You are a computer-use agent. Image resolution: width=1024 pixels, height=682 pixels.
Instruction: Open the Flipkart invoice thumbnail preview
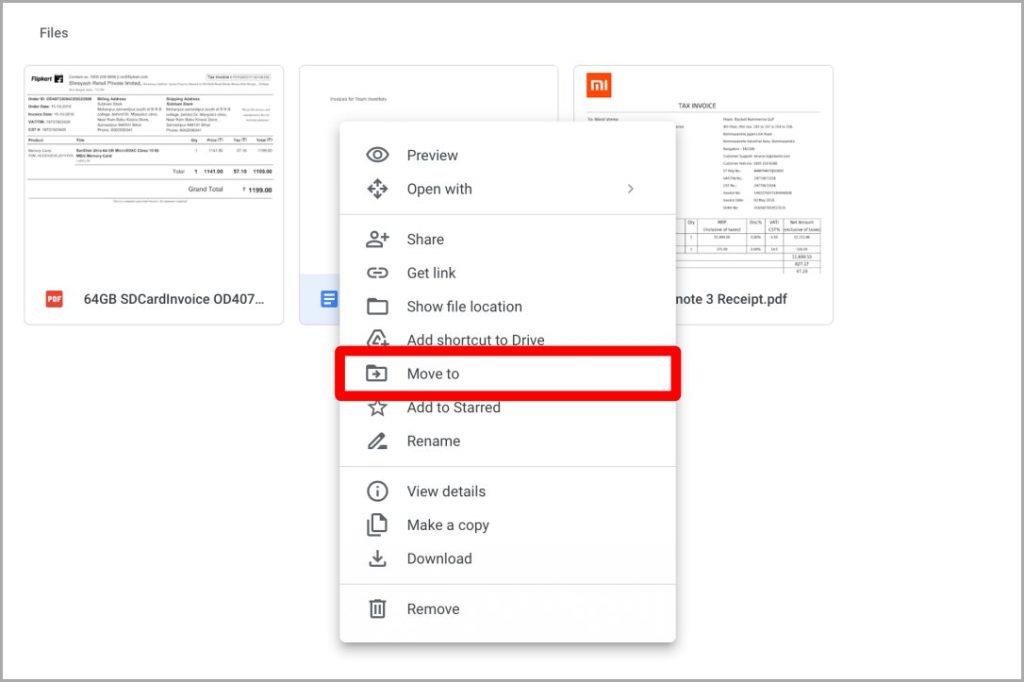(153, 170)
